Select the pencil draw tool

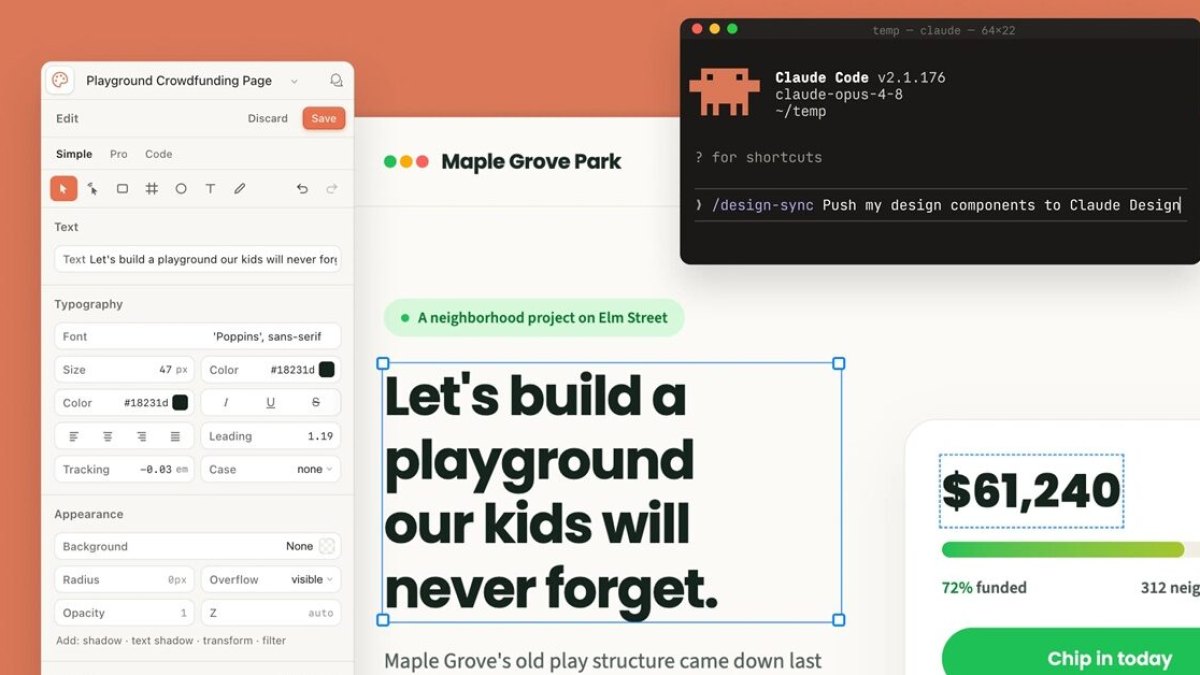point(240,188)
